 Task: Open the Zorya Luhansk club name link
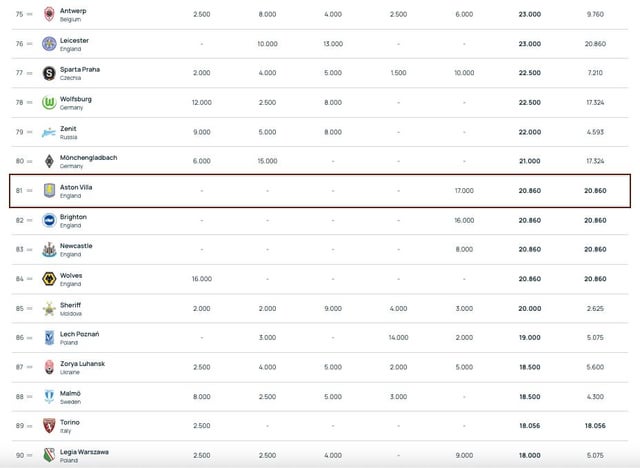82,363
